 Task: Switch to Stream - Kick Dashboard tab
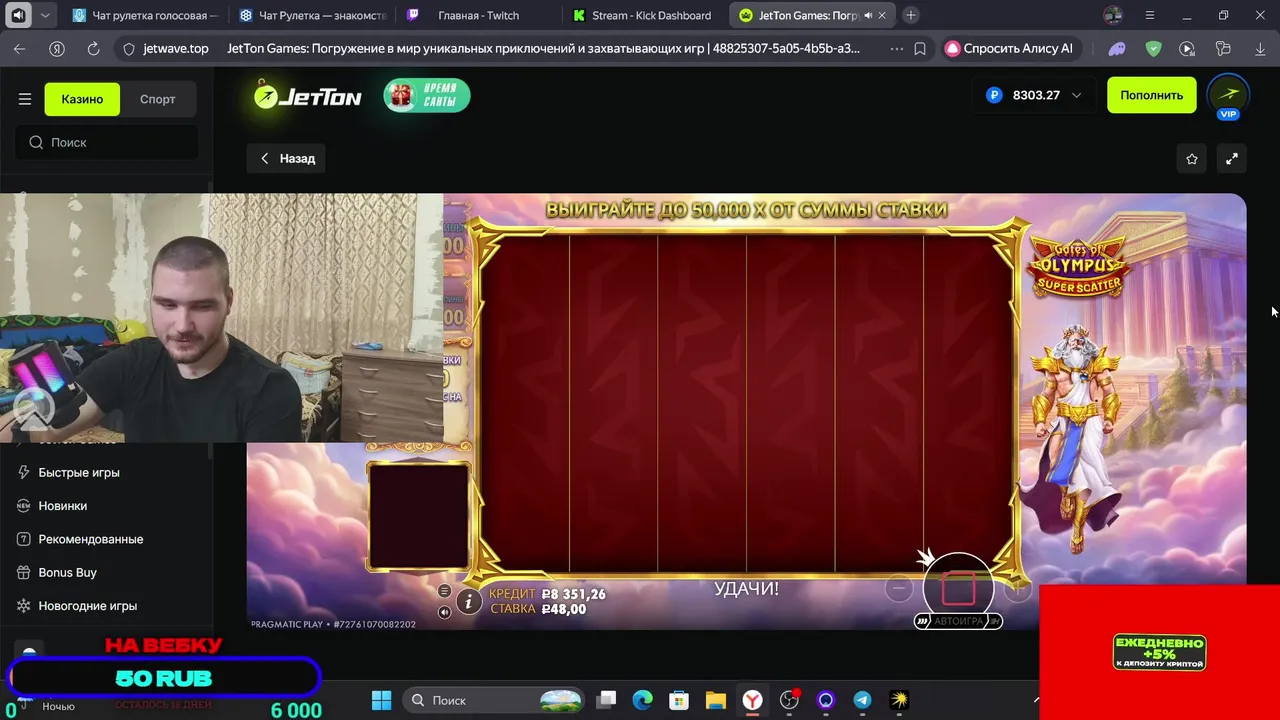[645, 15]
